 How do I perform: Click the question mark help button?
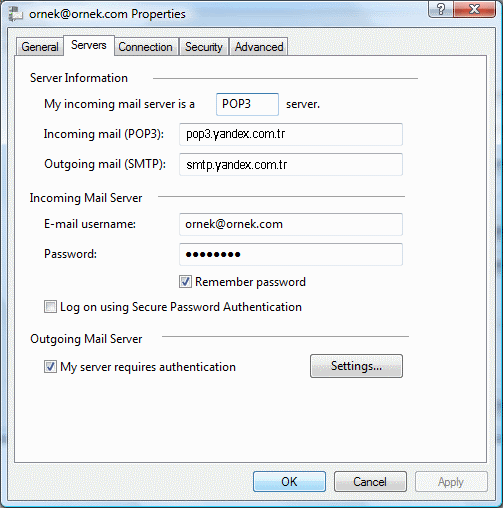[441, 9]
